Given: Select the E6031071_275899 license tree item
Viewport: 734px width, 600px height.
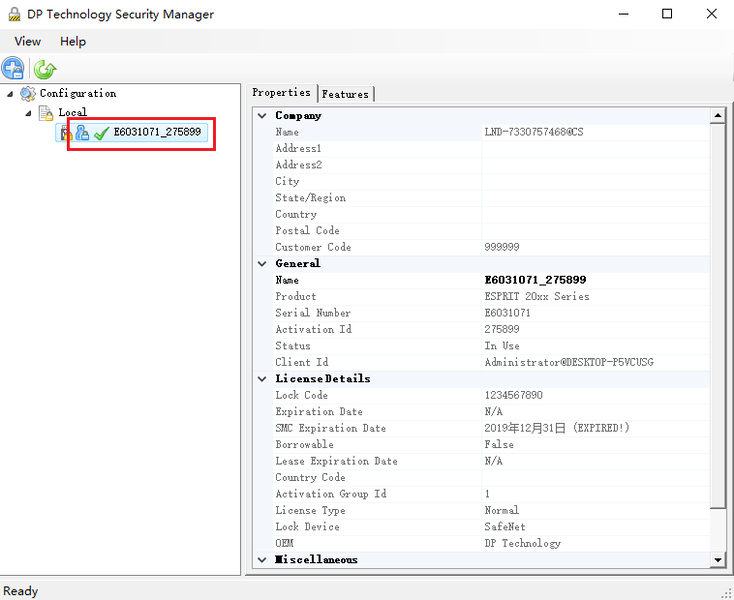Looking at the screenshot, I should click(157, 132).
